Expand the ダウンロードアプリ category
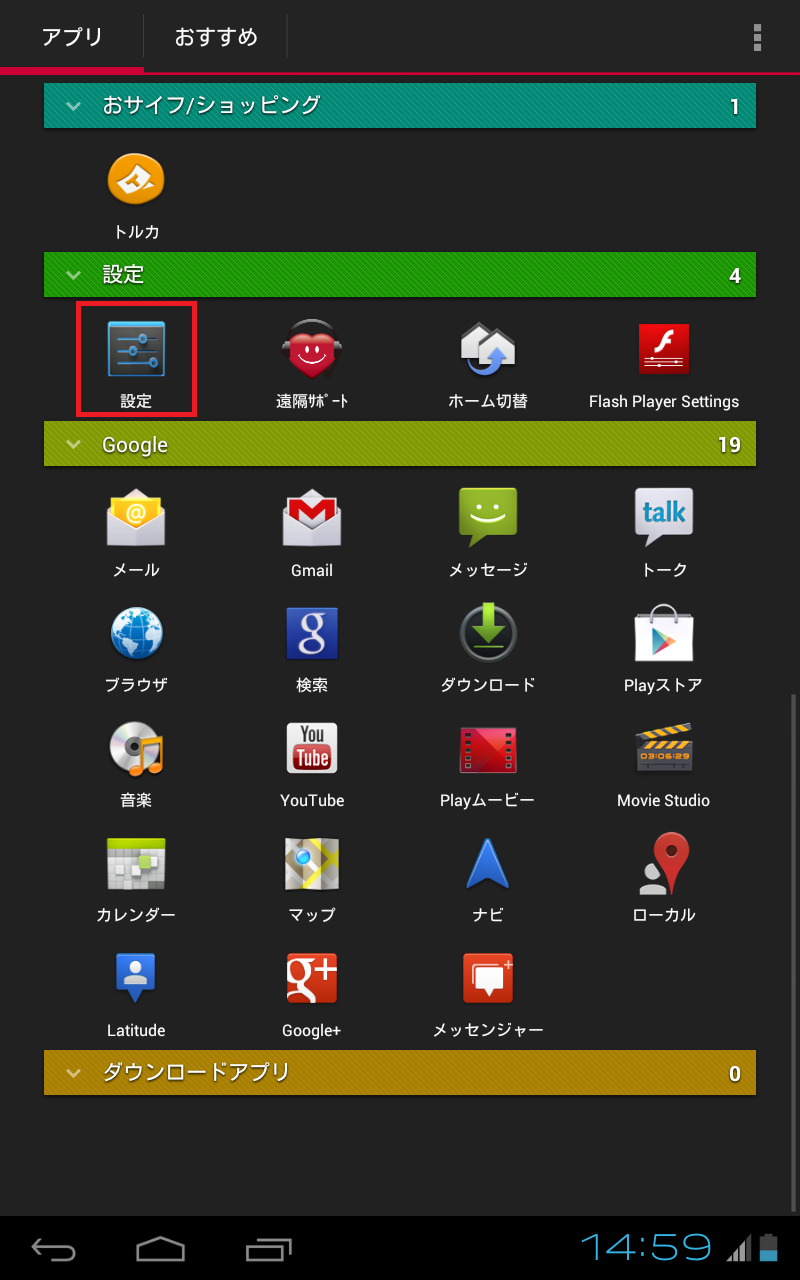Viewport: 800px width, 1280px height. point(400,1073)
